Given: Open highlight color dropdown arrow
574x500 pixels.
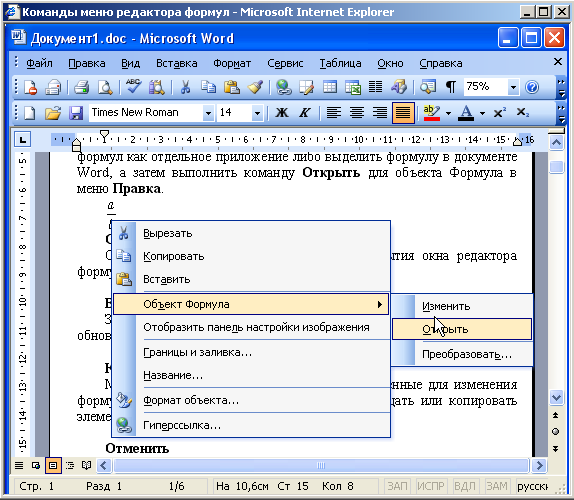Looking at the screenshot, I should point(448,113).
